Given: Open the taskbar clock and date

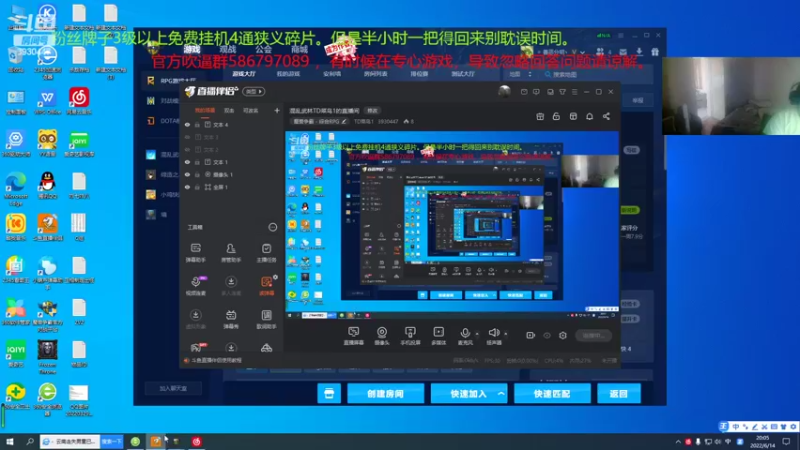Looking at the screenshot, I should click(762, 441).
